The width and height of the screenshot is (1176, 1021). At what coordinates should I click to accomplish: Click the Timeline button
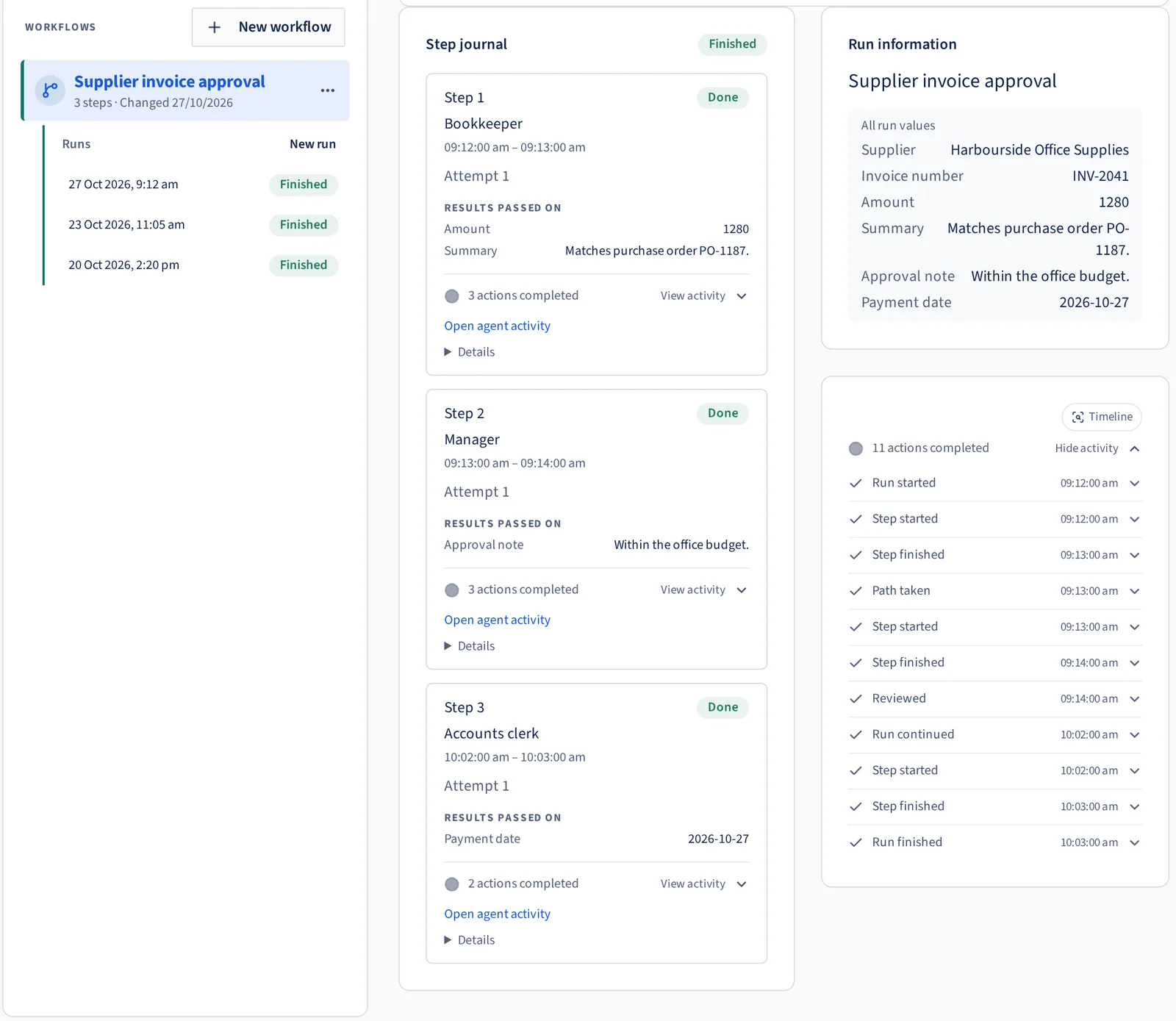[1102, 417]
